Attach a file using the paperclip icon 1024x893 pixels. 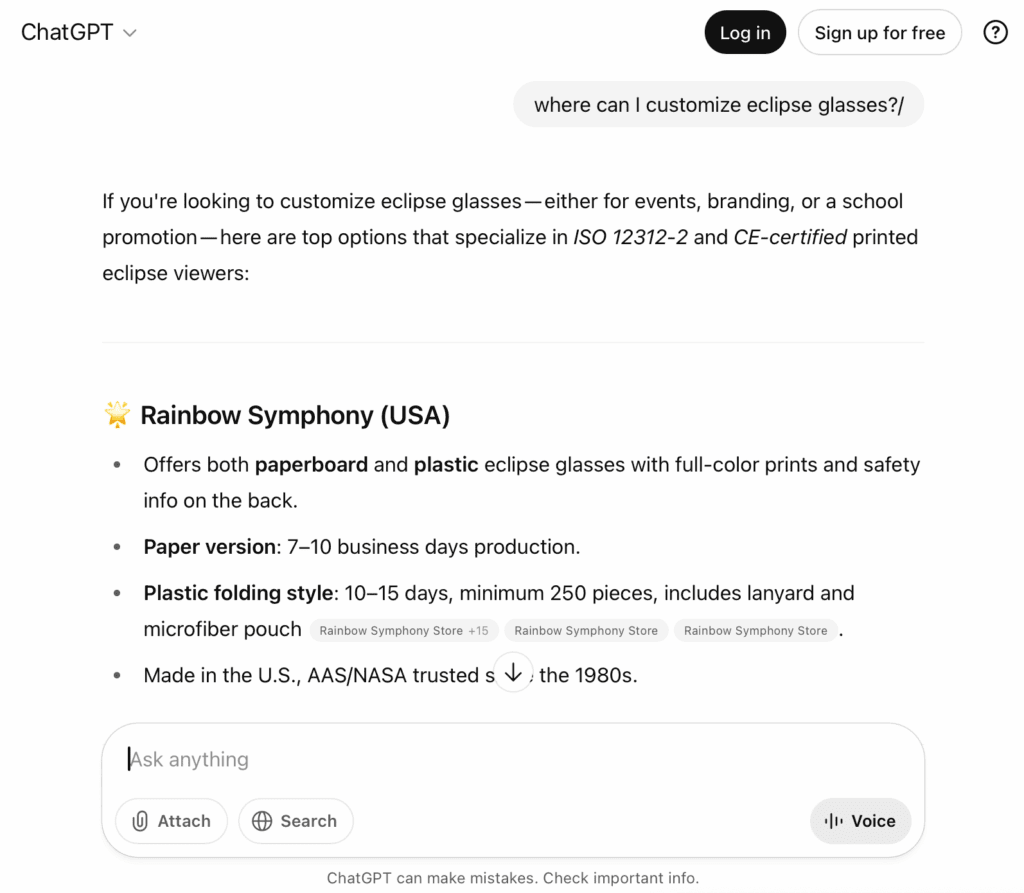140,821
